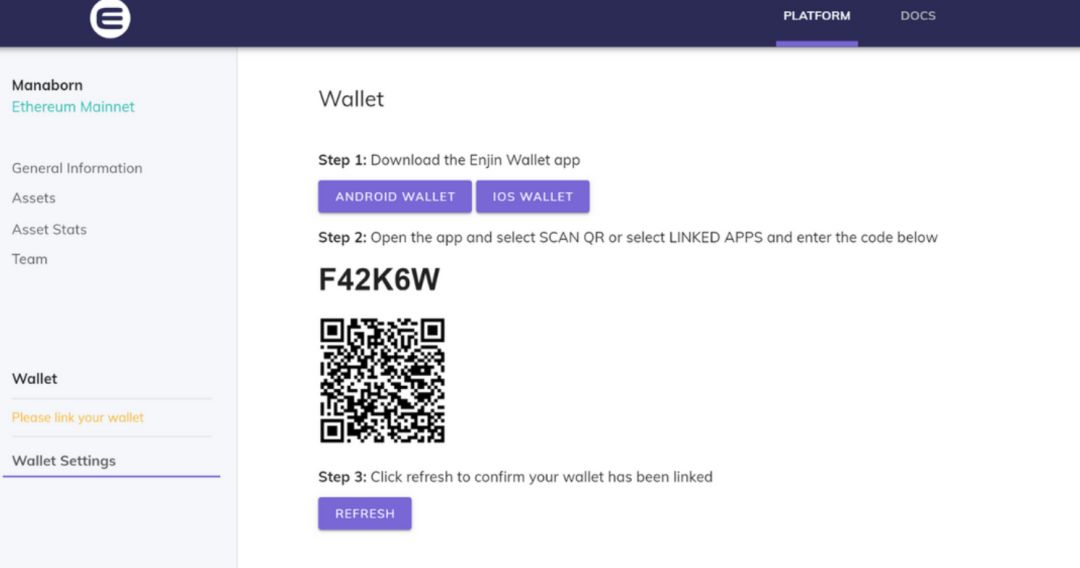The height and width of the screenshot is (568, 1080).
Task: Open the Team section
Action: tap(30, 259)
